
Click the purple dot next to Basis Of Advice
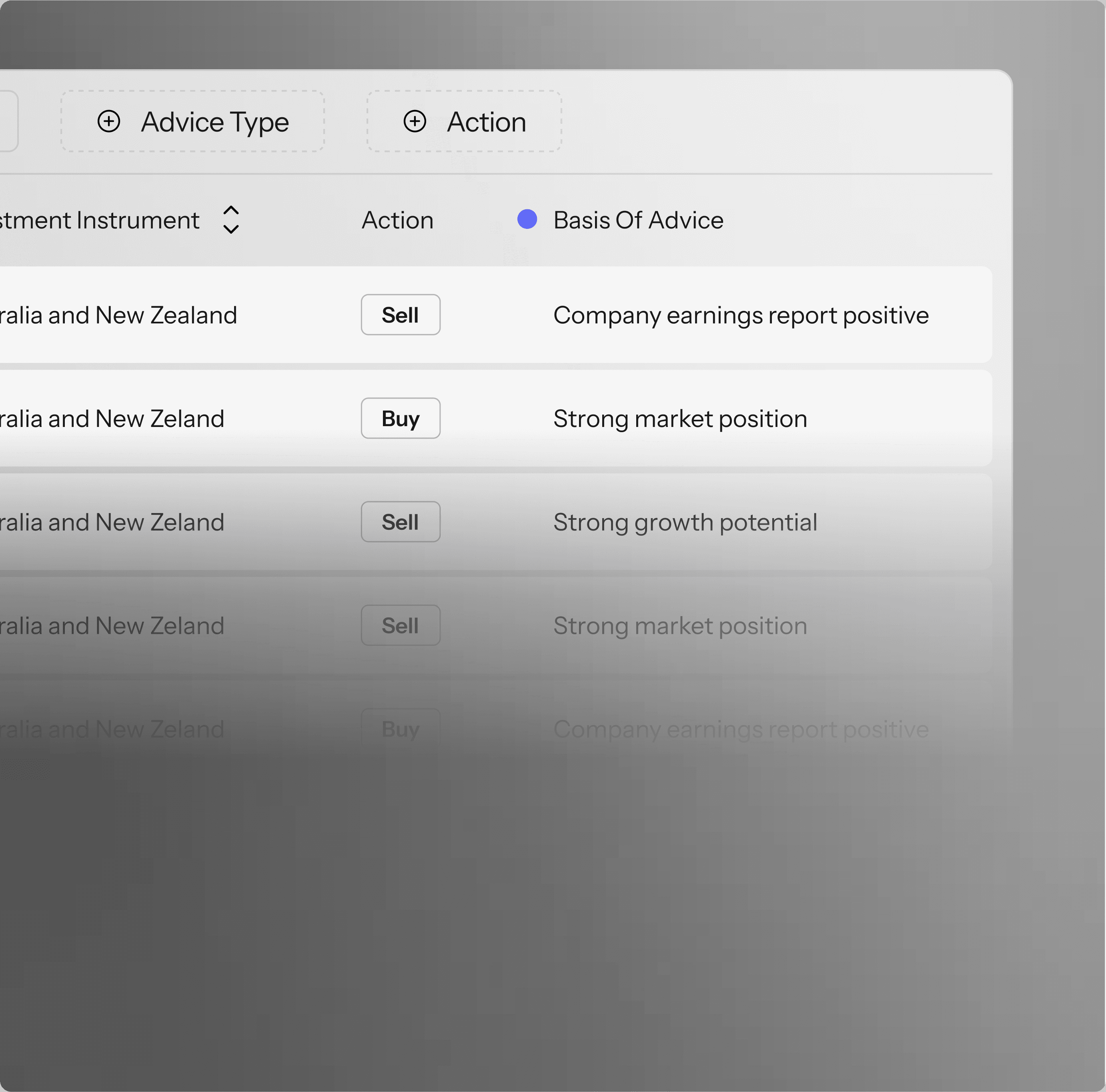pyautogui.click(x=527, y=219)
